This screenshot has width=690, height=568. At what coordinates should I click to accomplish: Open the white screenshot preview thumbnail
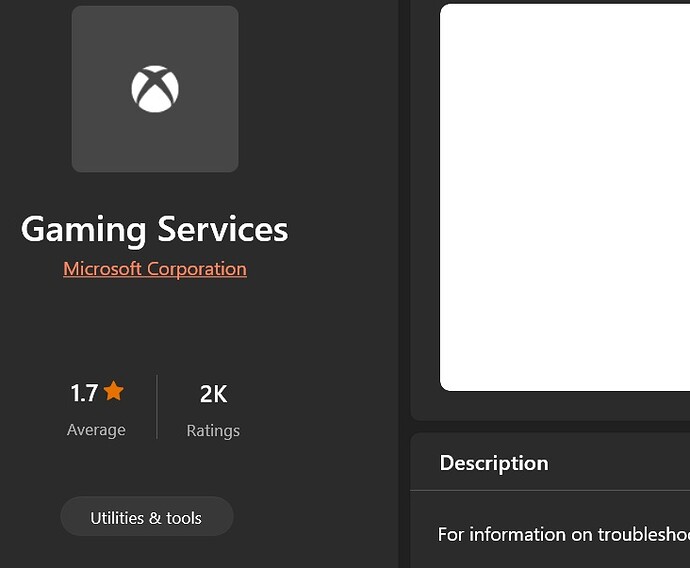point(565,197)
